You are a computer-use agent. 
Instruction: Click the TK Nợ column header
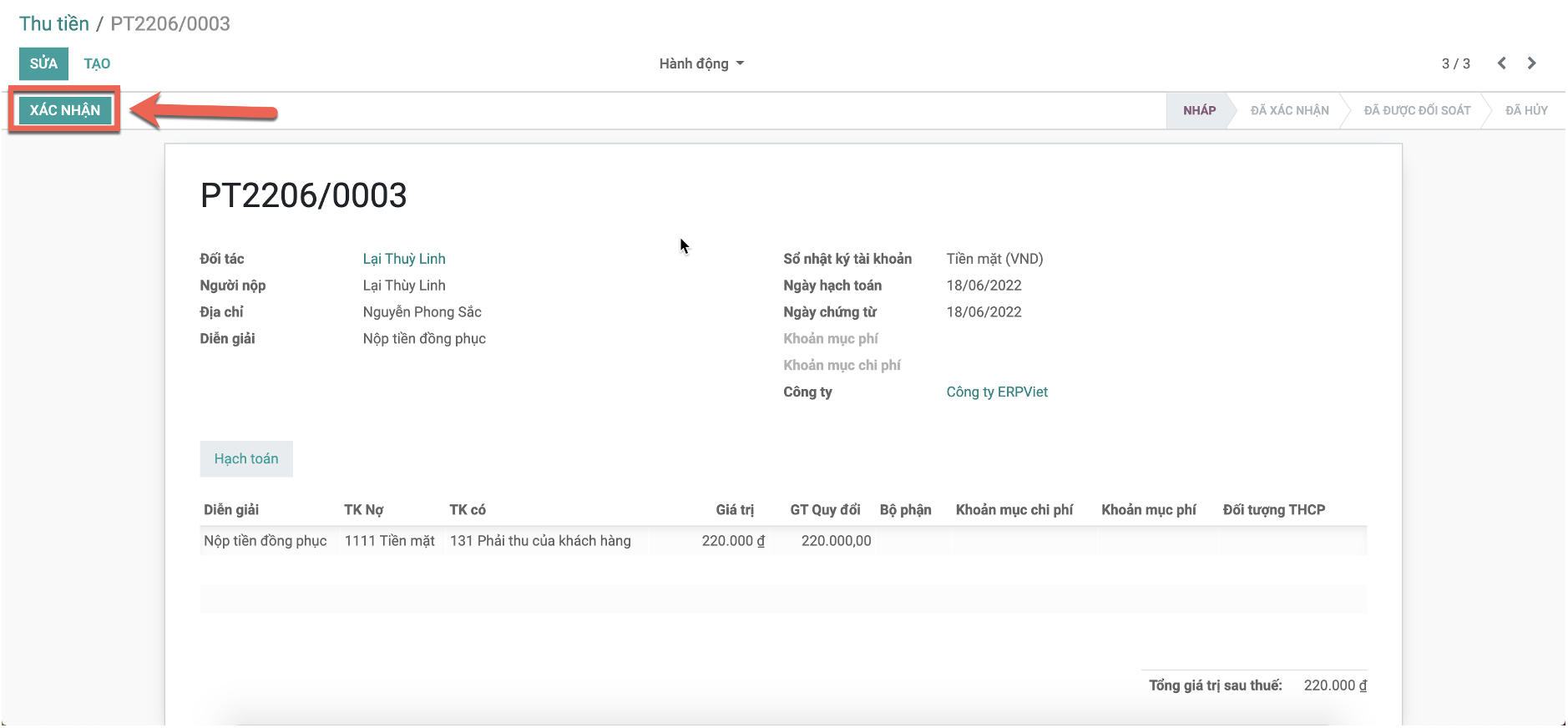tap(363, 510)
